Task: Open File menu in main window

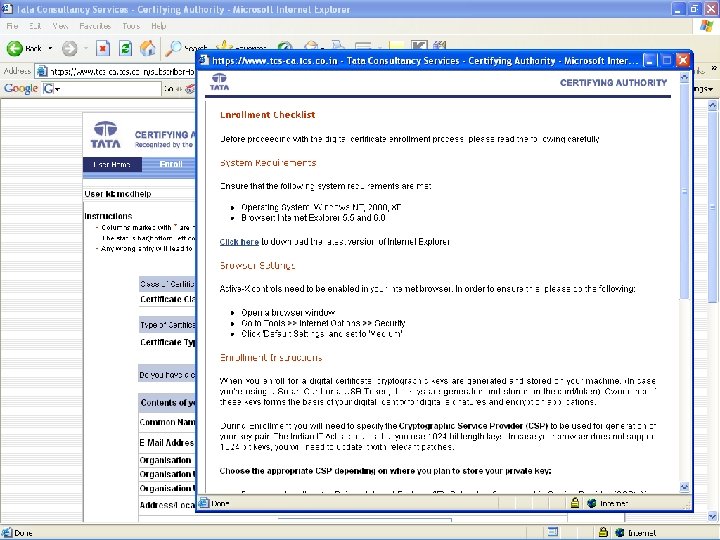Action: [12, 26]
